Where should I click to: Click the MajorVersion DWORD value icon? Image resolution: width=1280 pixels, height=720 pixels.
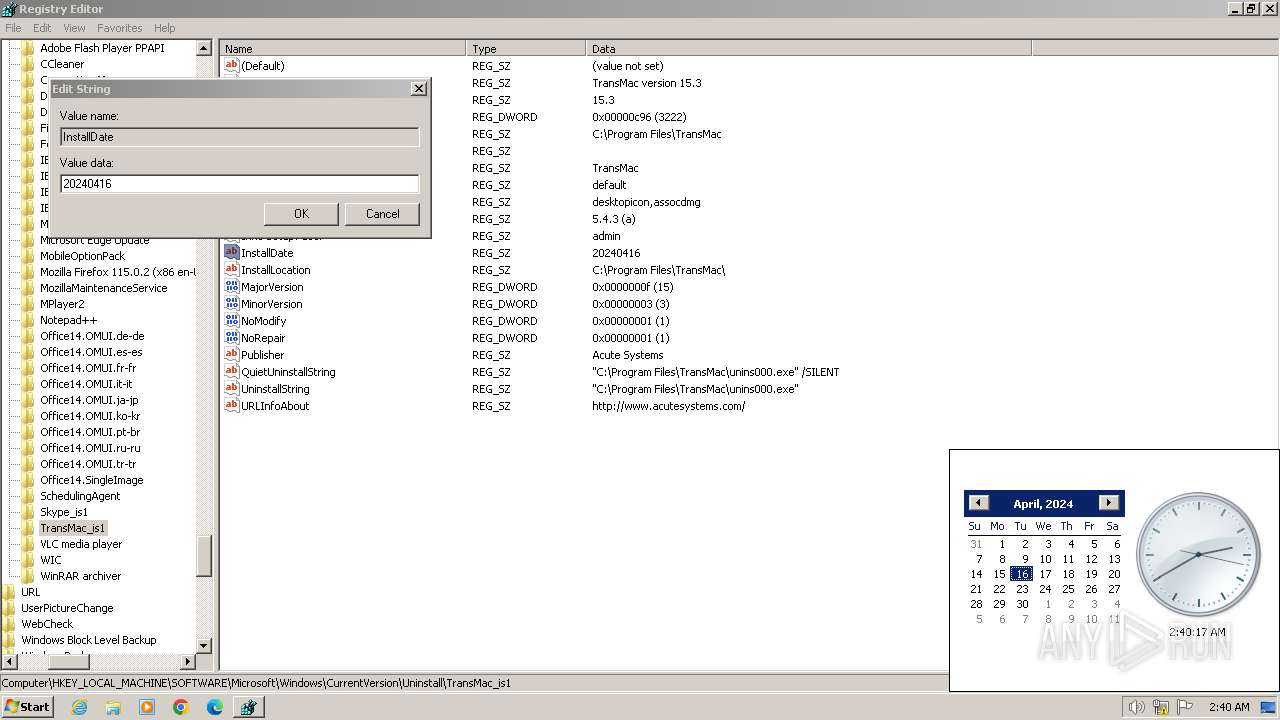pos(232,287)
